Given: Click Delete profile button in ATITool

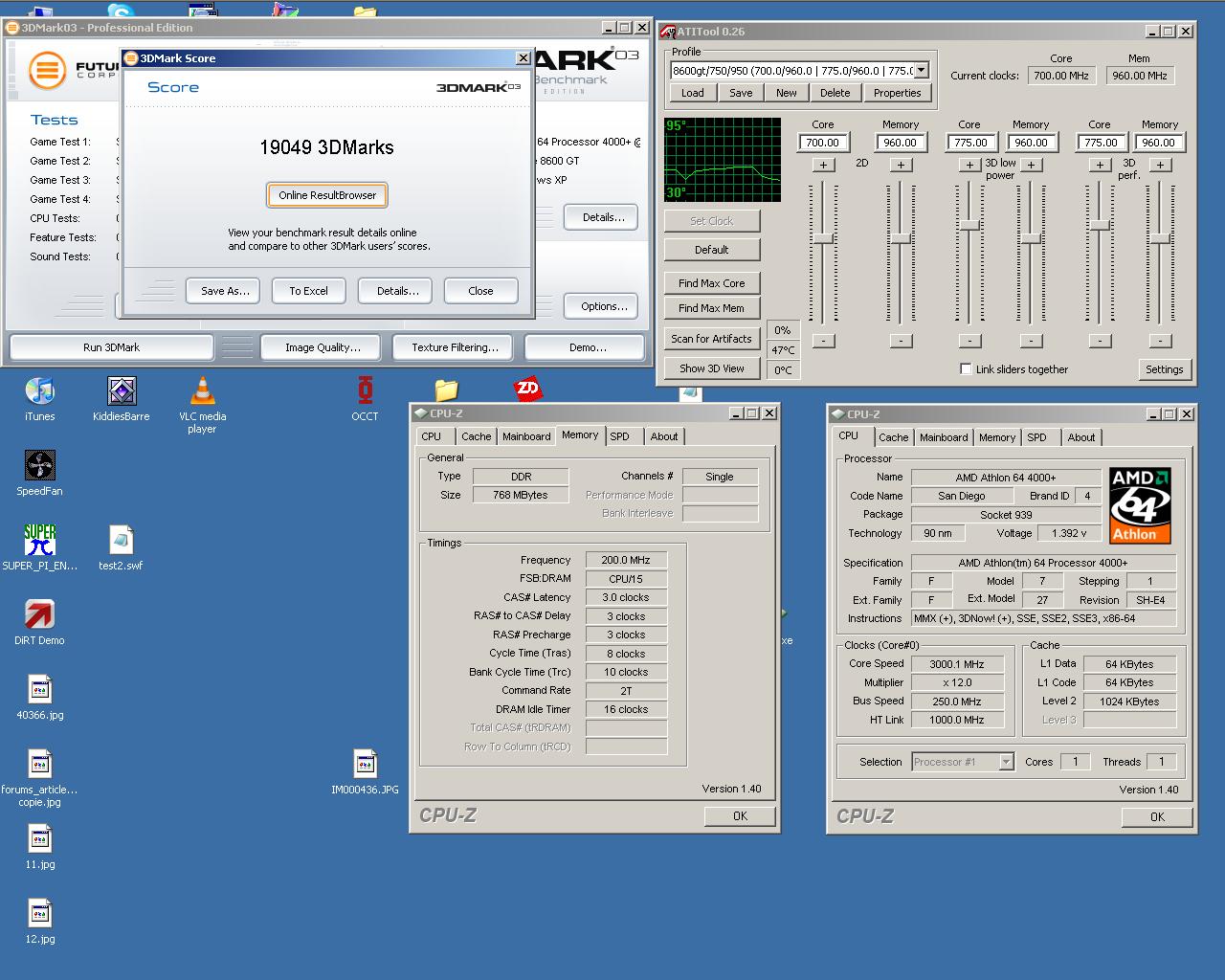Looking at the screenshot, I should pos(835,93).
